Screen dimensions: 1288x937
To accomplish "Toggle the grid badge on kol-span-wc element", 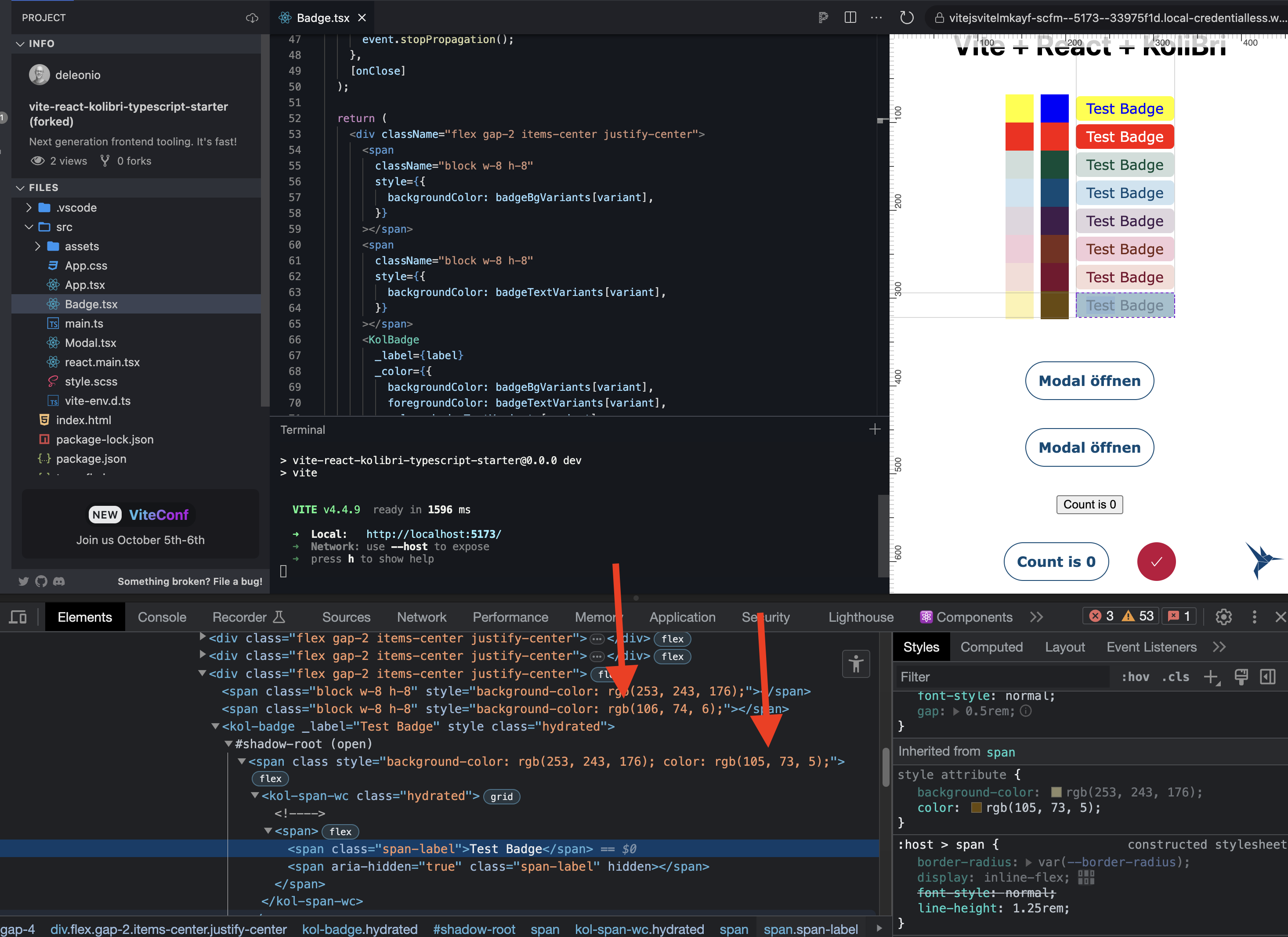I will click(x=502, y=796).
